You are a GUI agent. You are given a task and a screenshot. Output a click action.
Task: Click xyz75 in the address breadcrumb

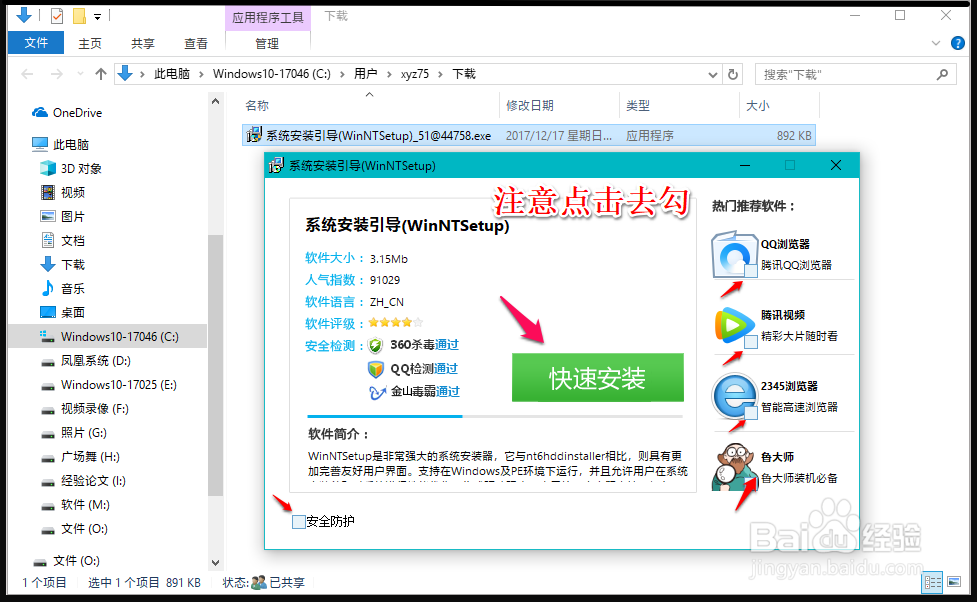click(x=414, y=74)
